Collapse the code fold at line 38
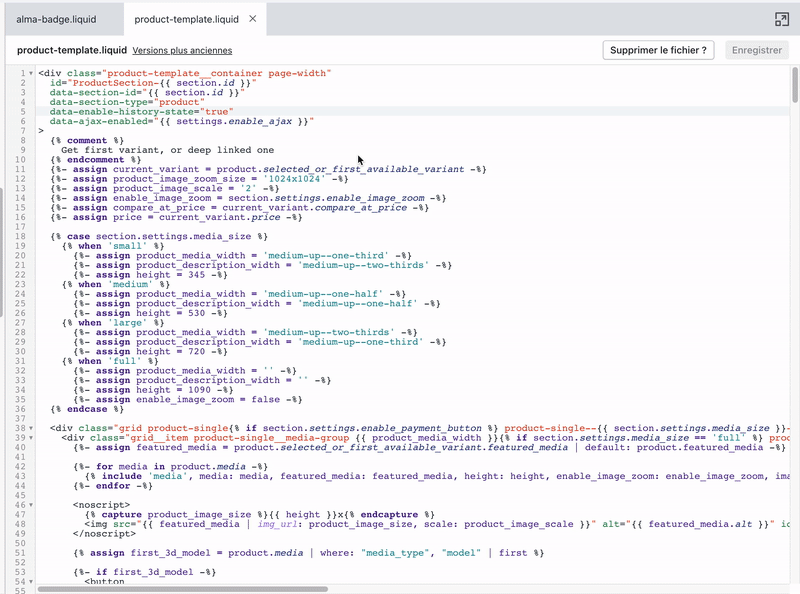Viewport: 800px width, 594px height. point(31,428)
